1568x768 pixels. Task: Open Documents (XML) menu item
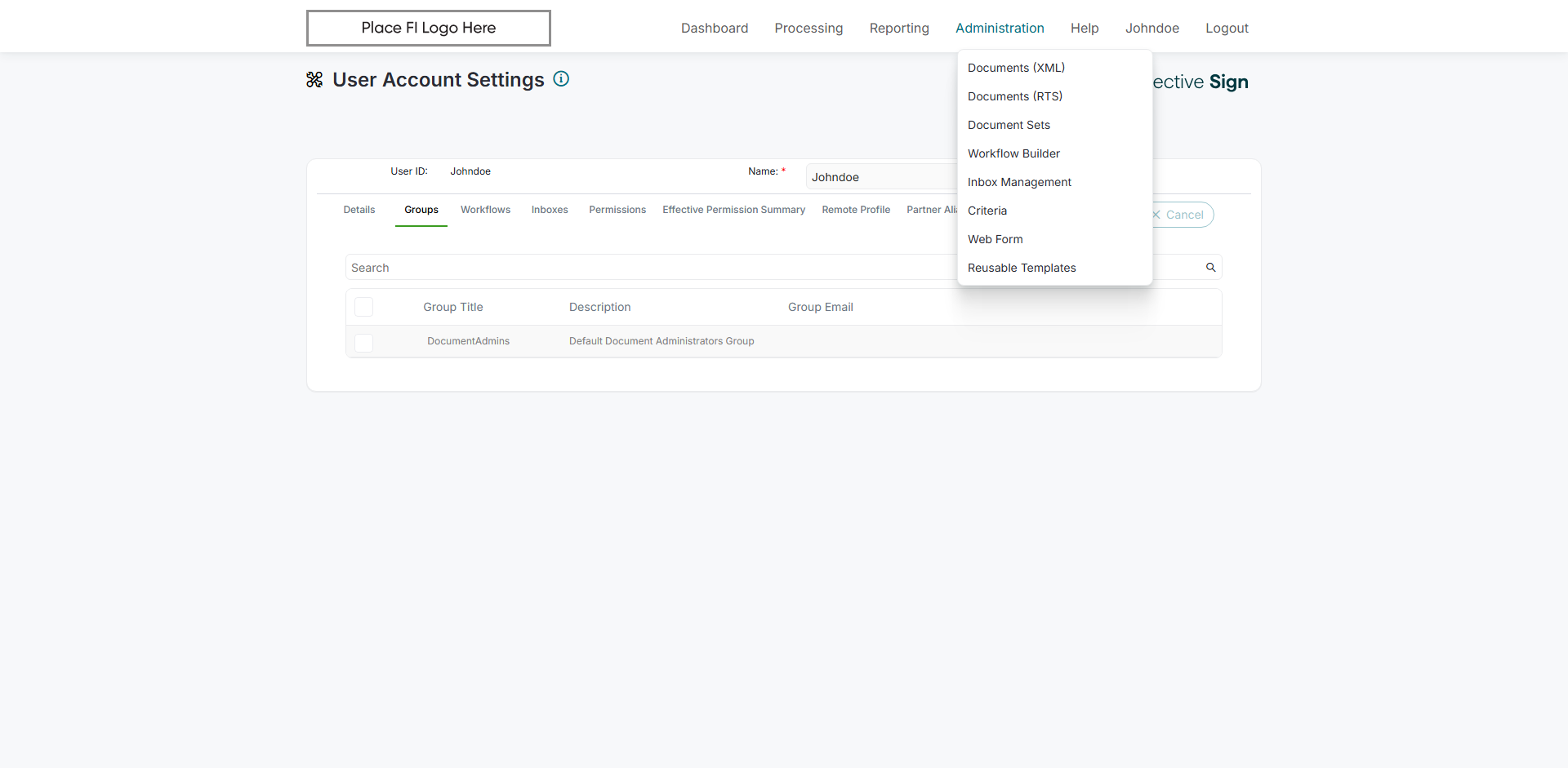click(1016, 68)
